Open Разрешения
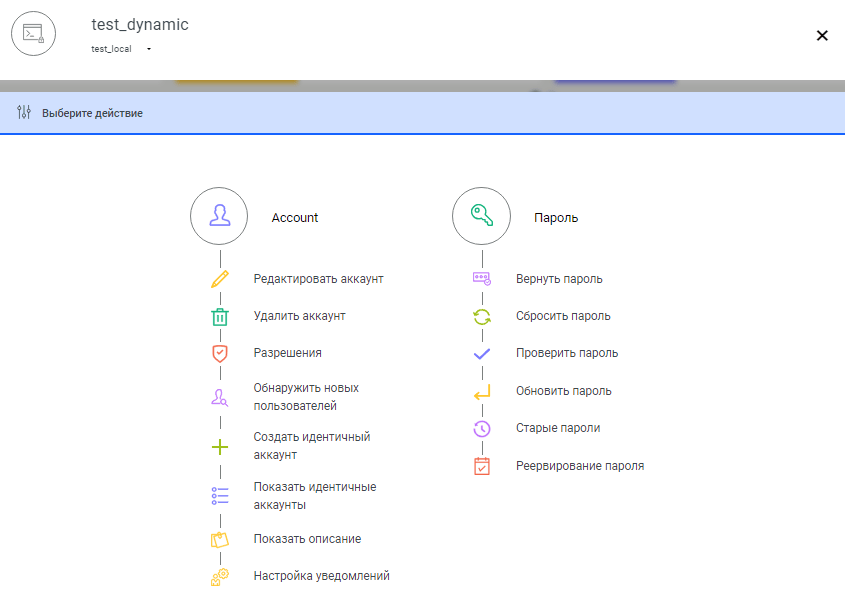 [x=288, y=353]
